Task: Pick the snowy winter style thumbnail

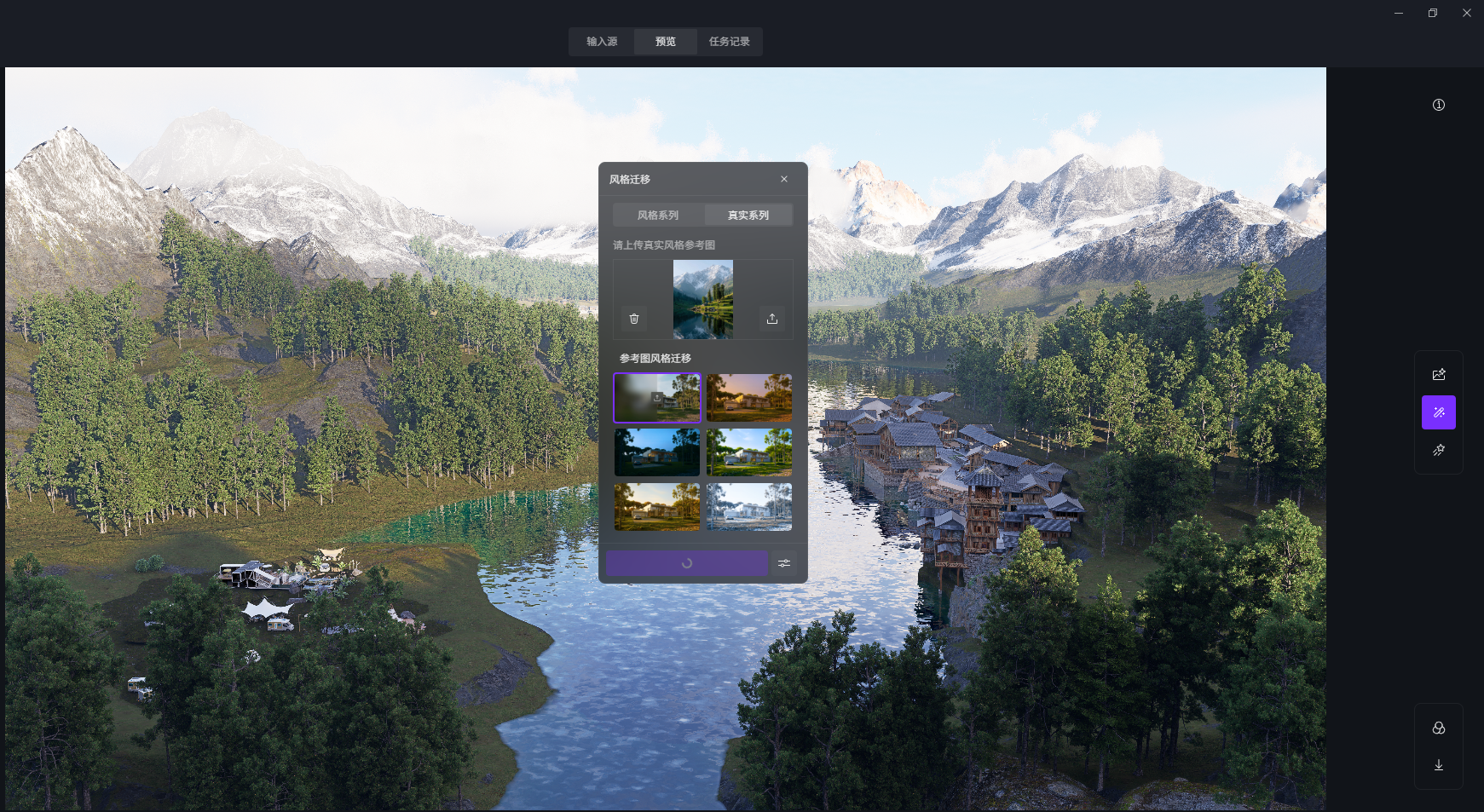Action: [x=749, y=507]
